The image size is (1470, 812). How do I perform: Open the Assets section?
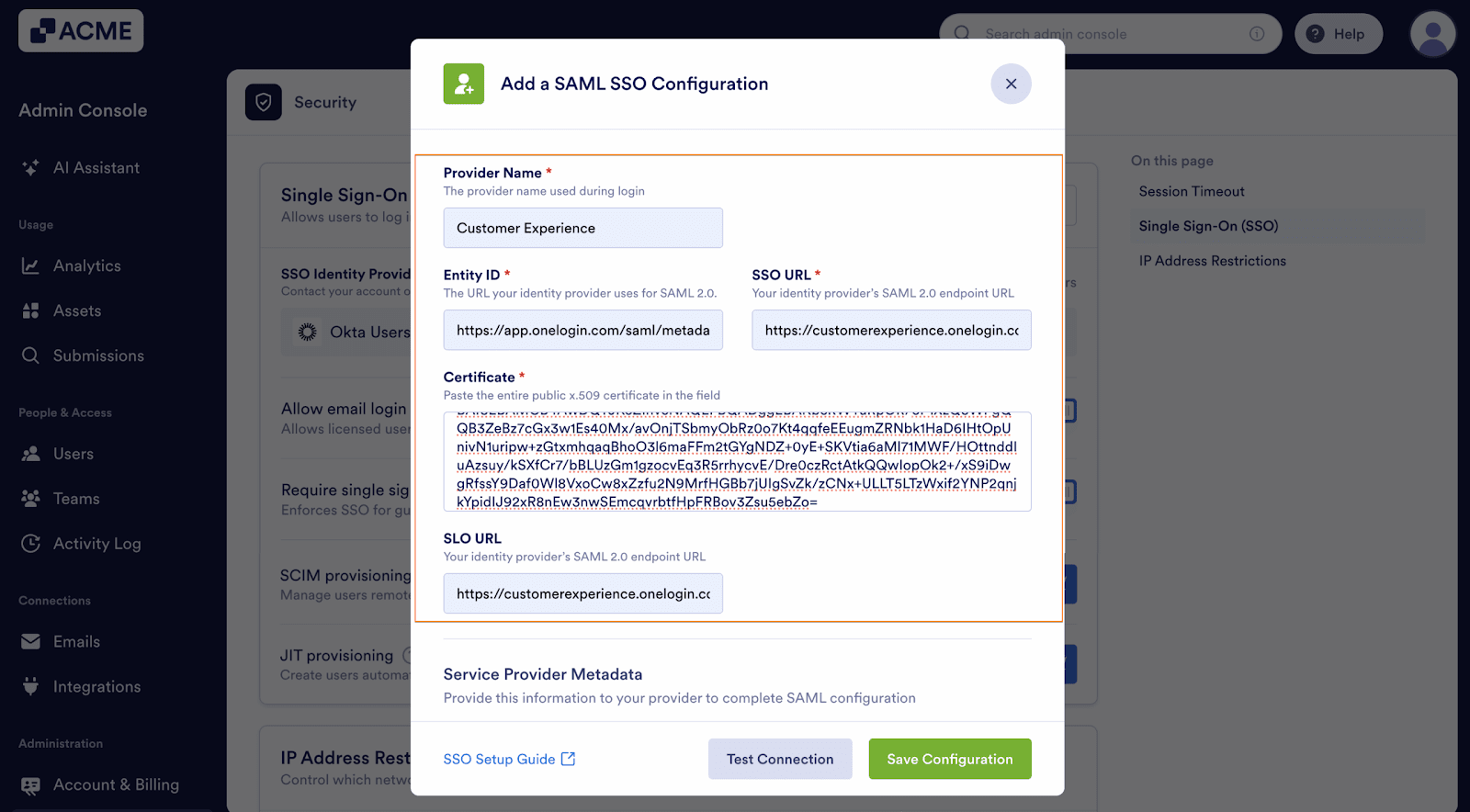pyautogui.click(x=77, y=310)
